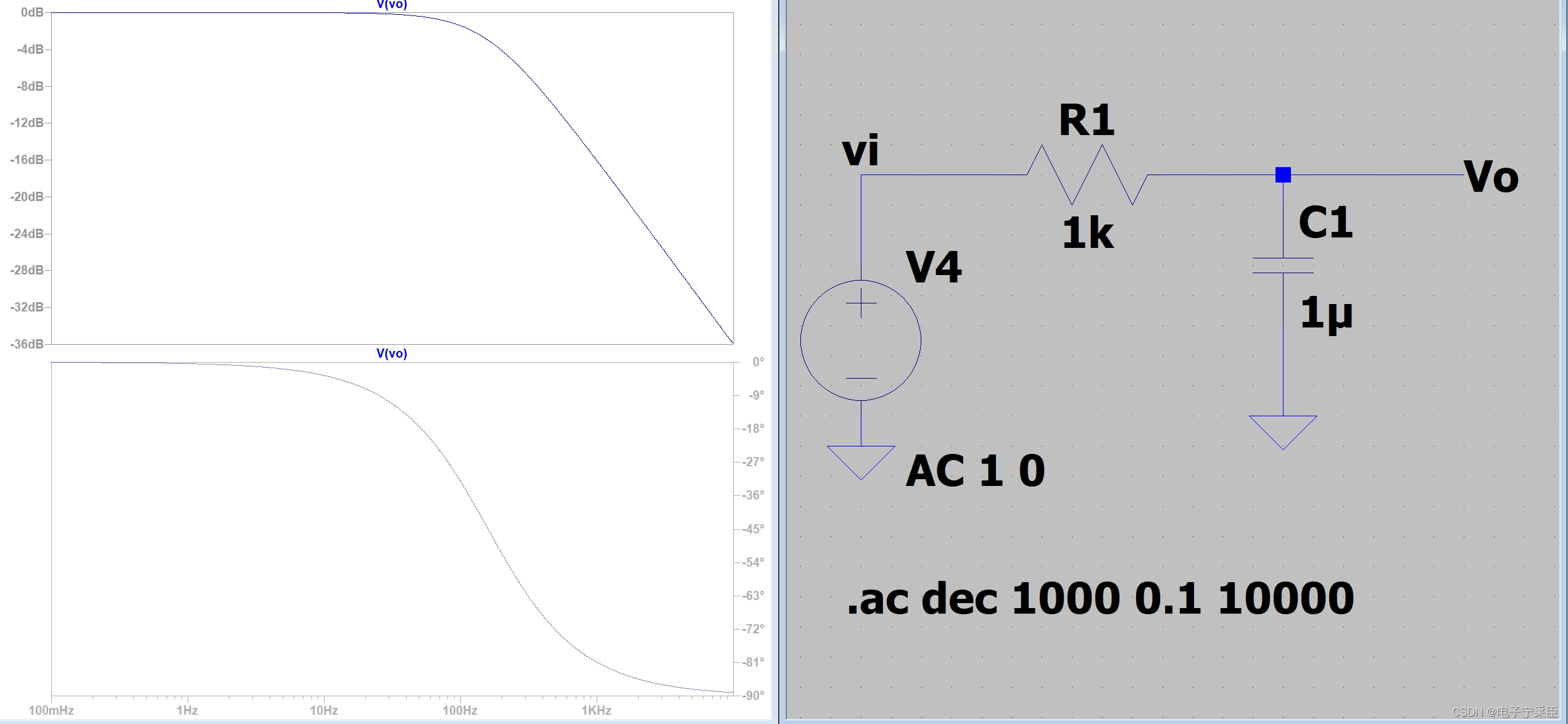
Task: Click the -20dB tick on magnitude axis
Action: [x=27, y=197]
